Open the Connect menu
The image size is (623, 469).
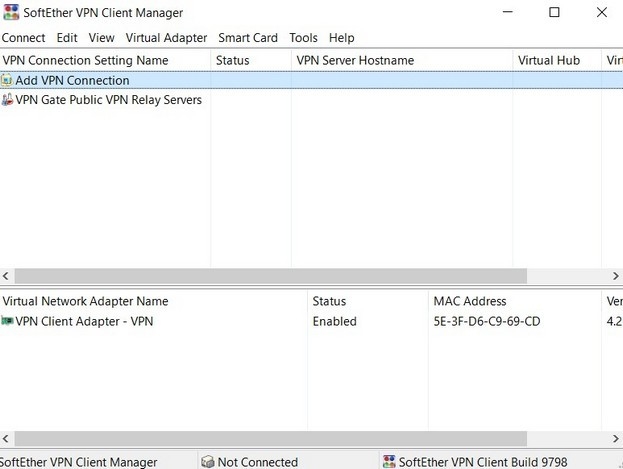click(23, 38)
